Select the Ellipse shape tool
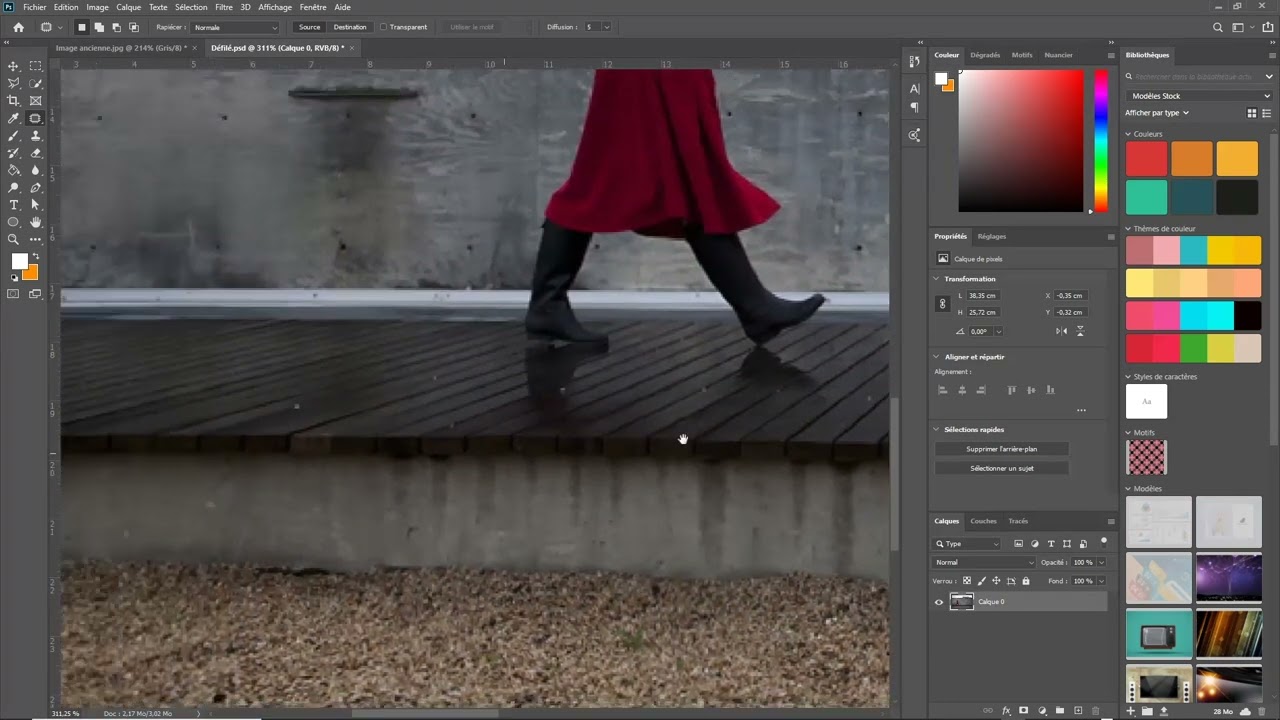The height and width of the screenshot is (720, 1280). (x=14, y=222)
